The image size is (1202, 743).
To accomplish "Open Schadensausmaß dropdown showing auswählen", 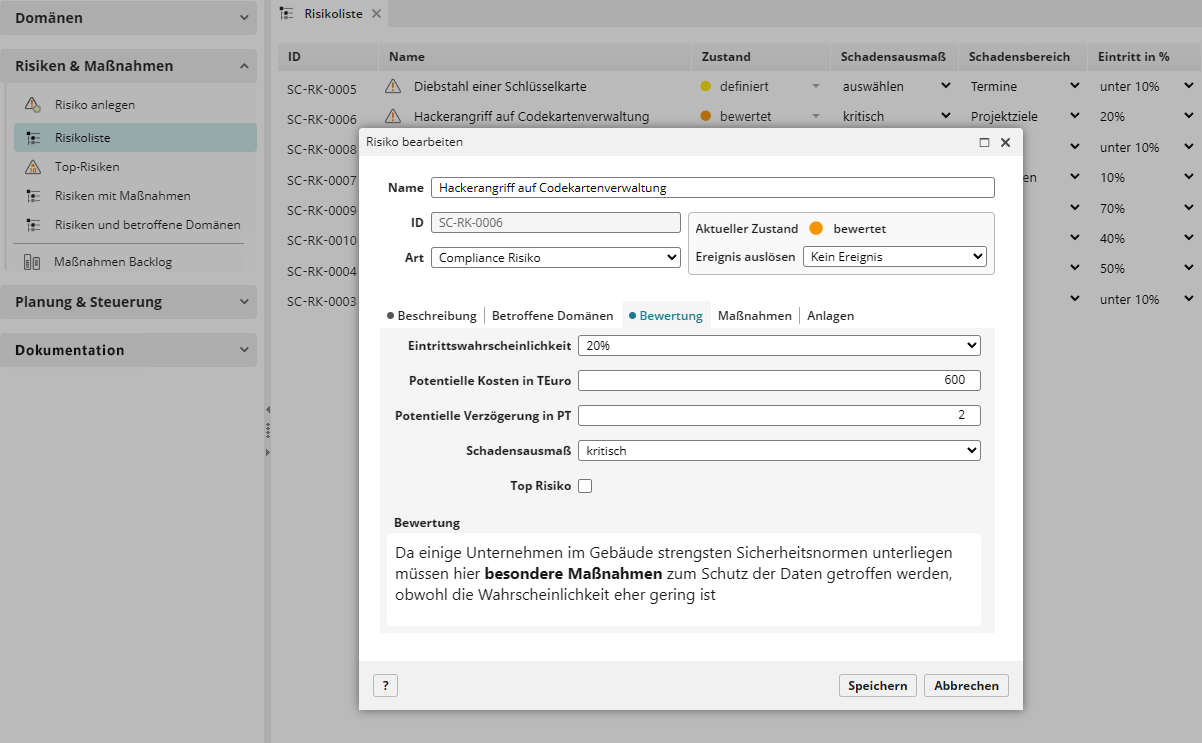I will pyautogui.click(x=946, y=86).
